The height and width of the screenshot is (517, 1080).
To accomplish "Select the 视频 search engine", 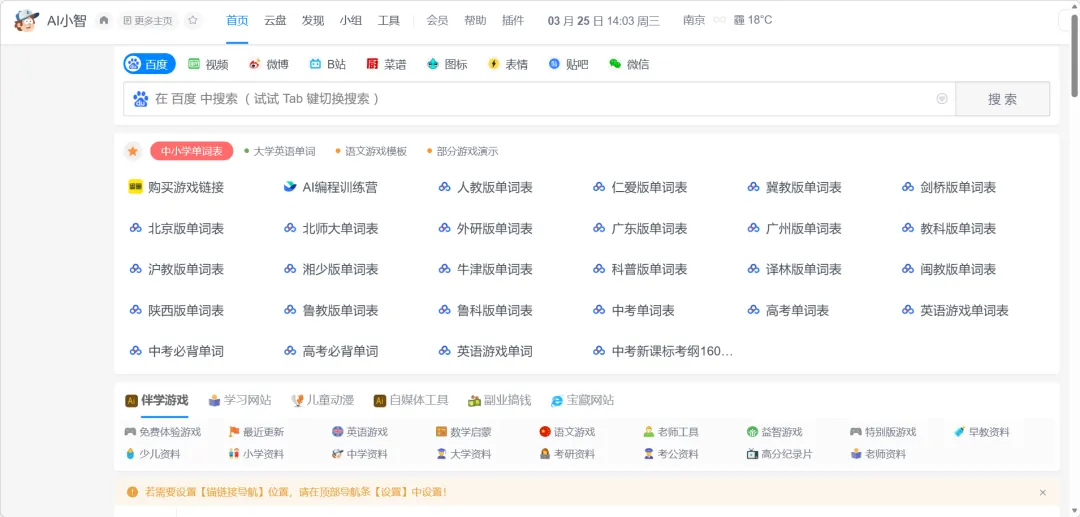I will (x=208, y=64).
